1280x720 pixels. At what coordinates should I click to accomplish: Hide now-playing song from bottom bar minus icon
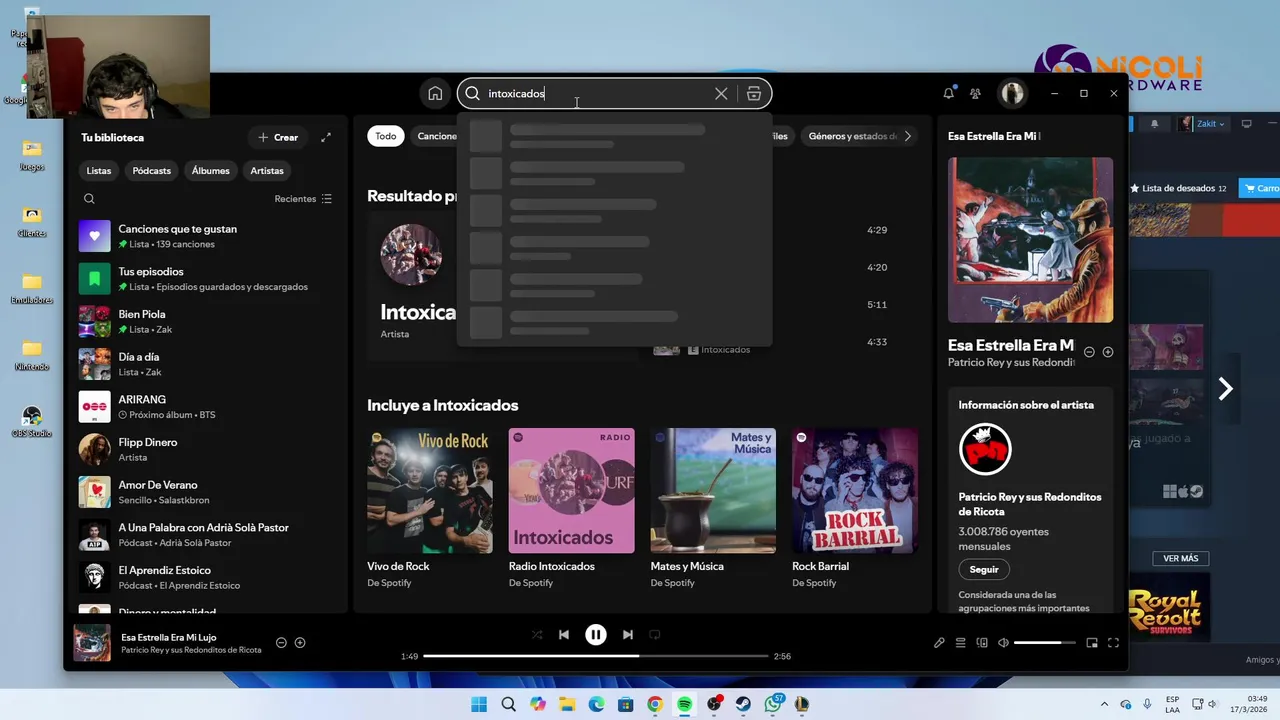tap(281, 643)
